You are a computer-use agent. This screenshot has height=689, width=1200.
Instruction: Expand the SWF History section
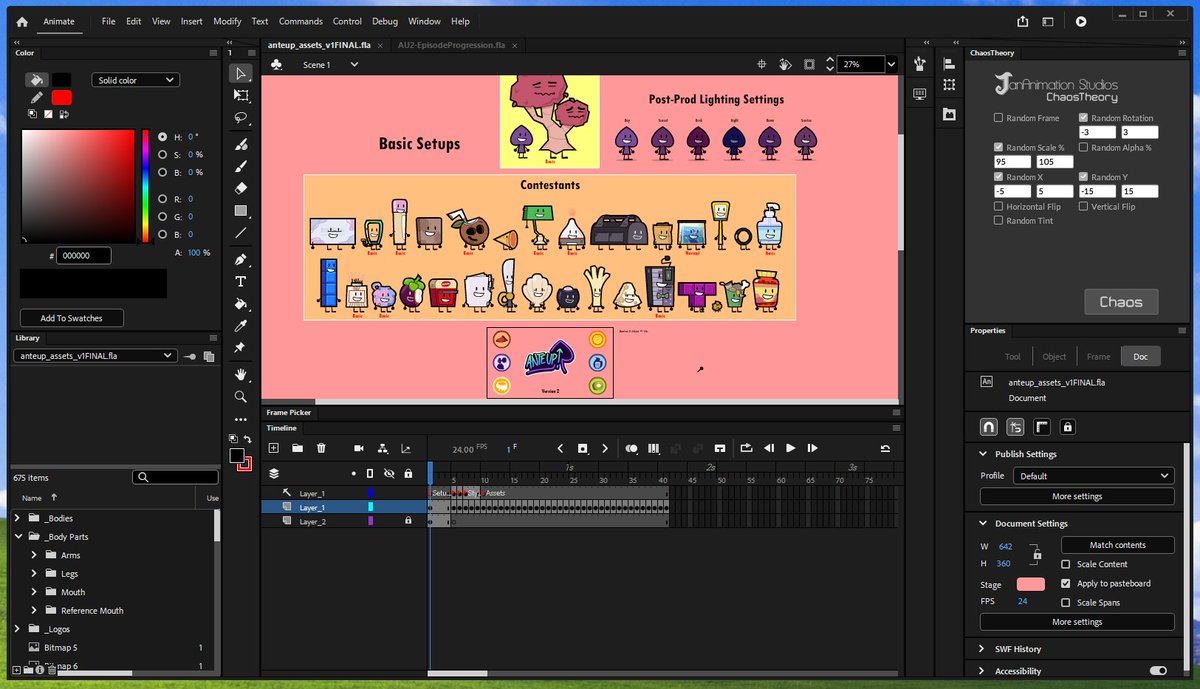(x=982, y=649)
